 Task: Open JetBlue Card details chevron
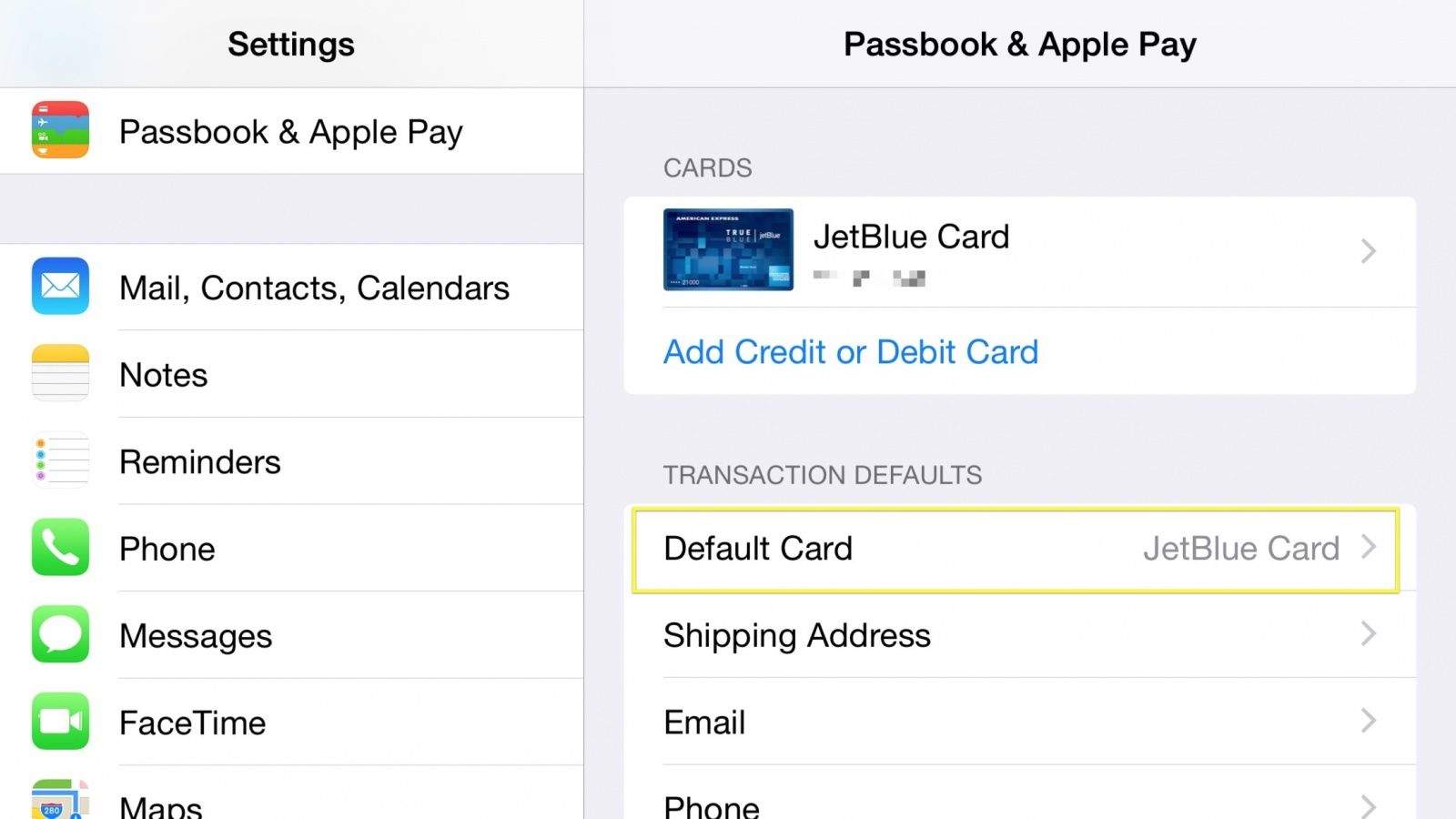(x=1368, y=251)
